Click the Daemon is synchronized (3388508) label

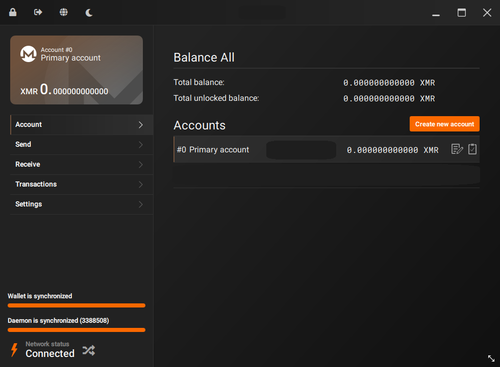click(x=58, y=321)
